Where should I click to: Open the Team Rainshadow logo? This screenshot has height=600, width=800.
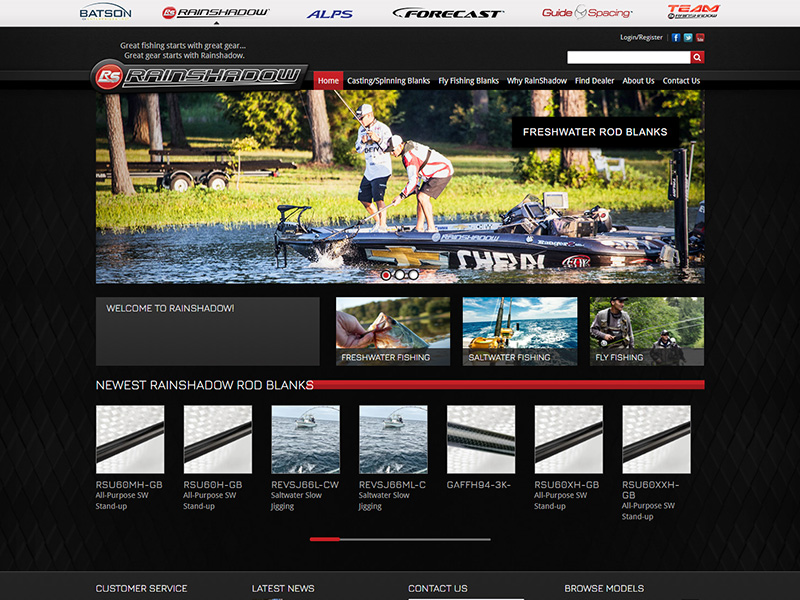point(693,12)
